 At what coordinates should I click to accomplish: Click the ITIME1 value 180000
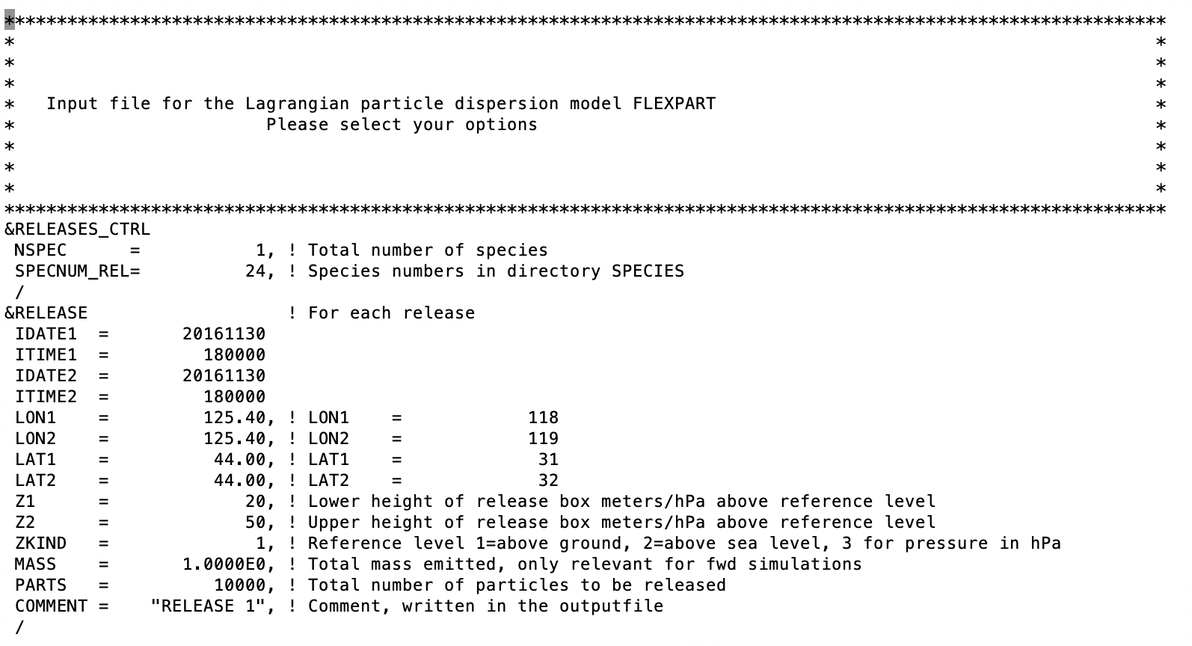pyautogui.click(x=234, y=355)
